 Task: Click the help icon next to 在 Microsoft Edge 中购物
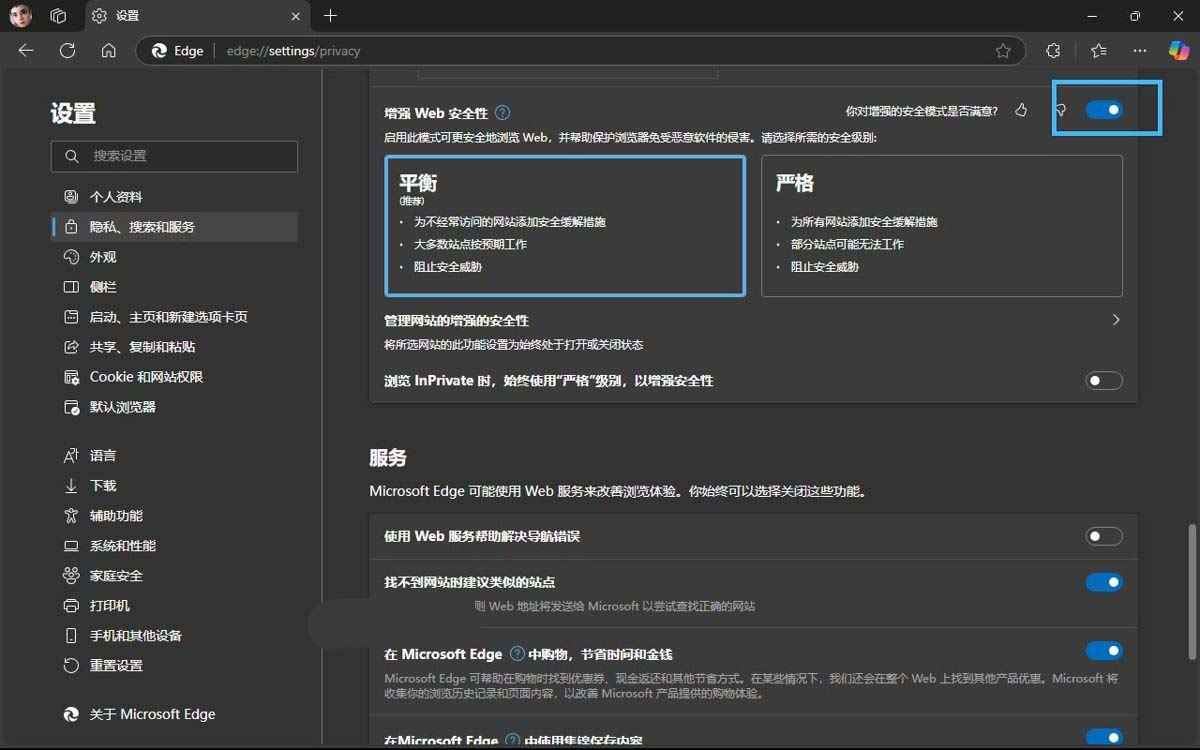(517, 654)
